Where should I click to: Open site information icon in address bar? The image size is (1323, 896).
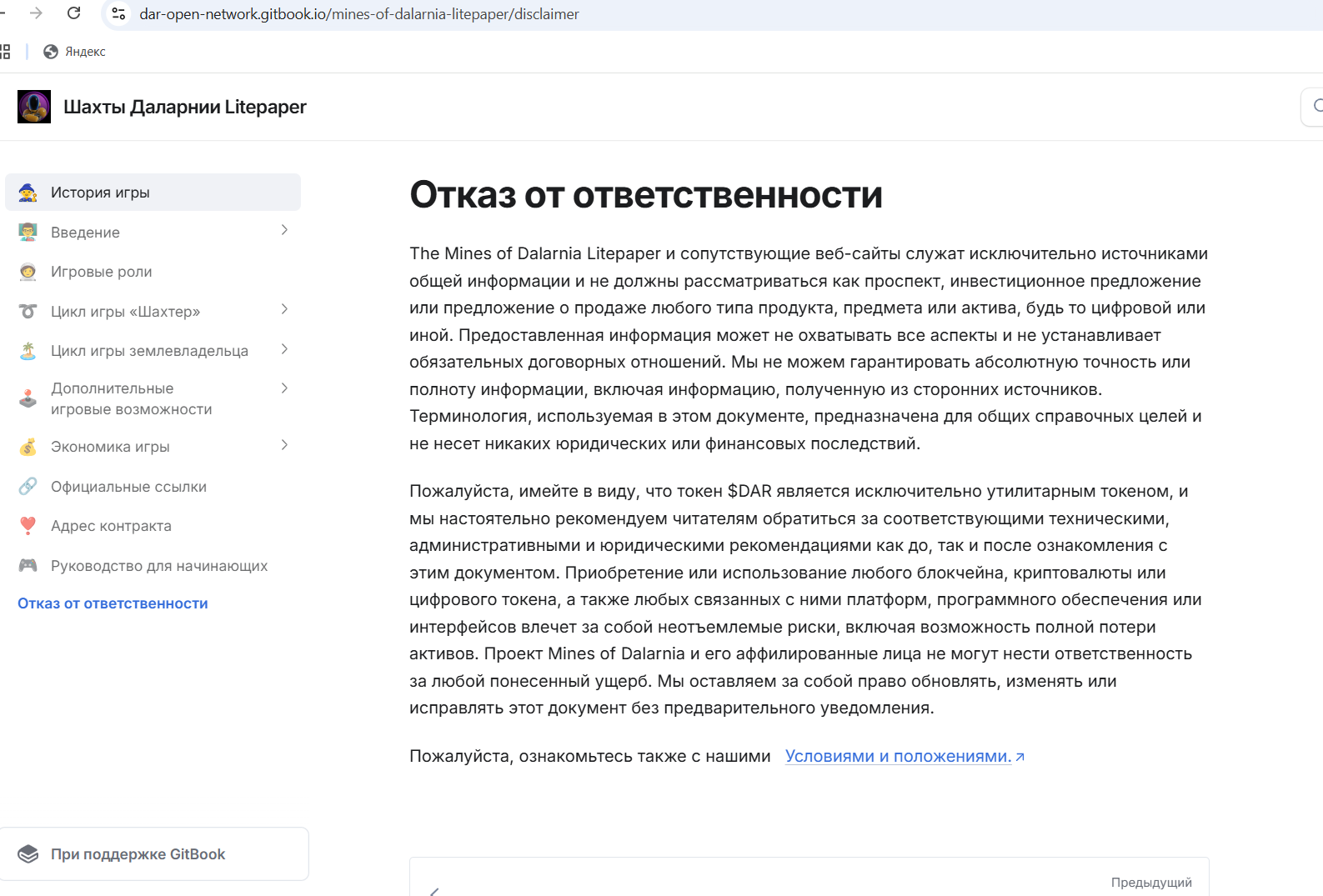119,13
